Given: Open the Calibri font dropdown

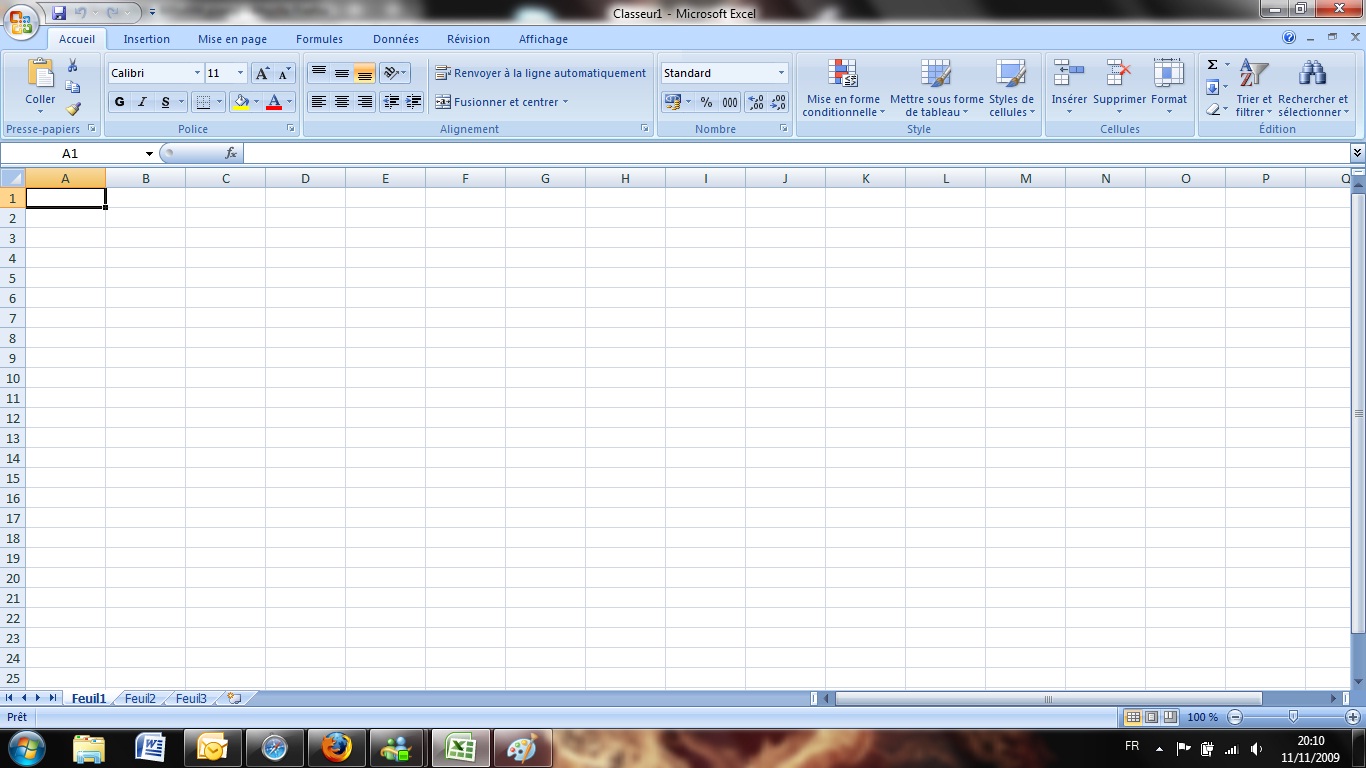Looking at the screenshot, I should [x=196, y=72].
